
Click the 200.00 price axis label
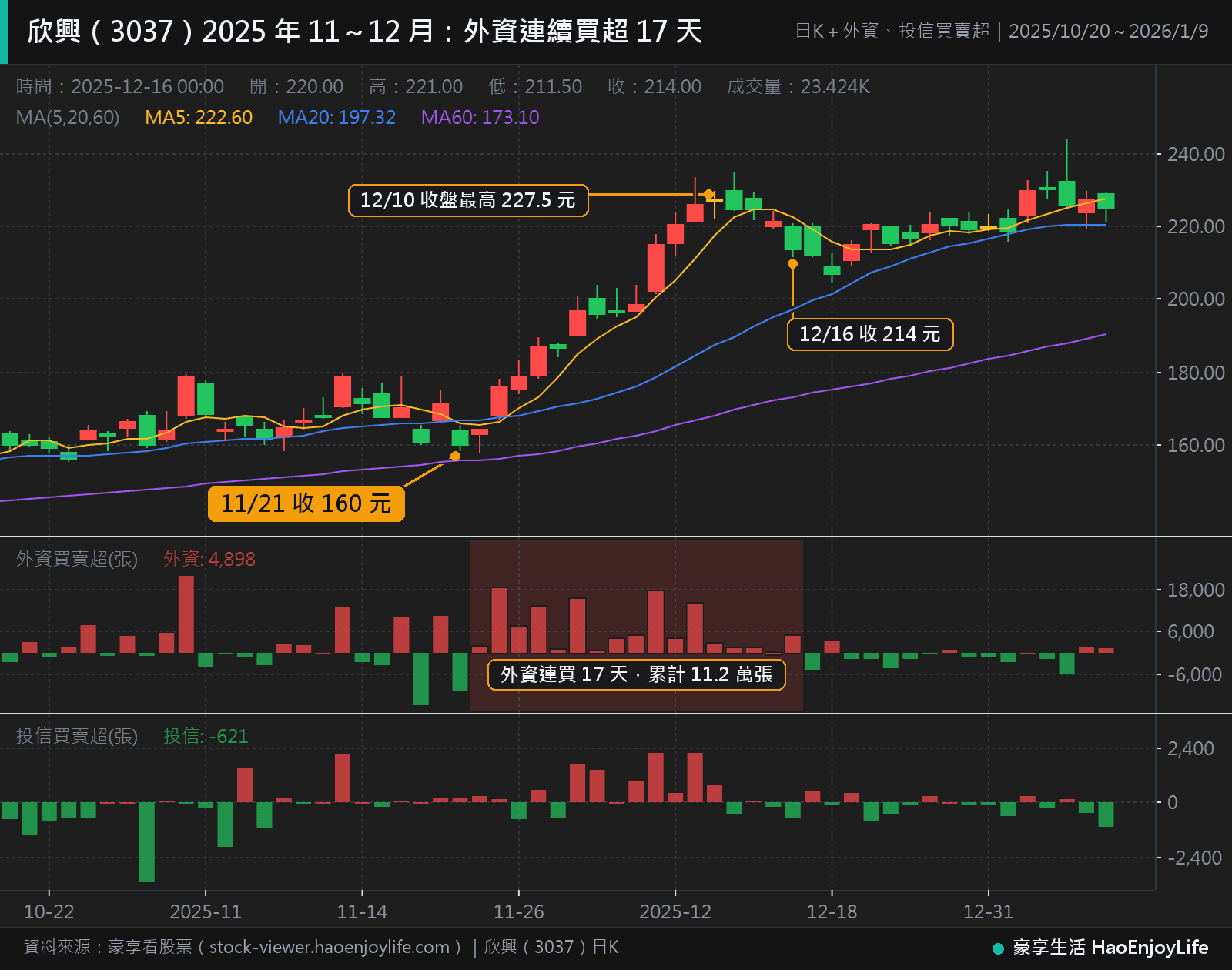click(1196, 299)
